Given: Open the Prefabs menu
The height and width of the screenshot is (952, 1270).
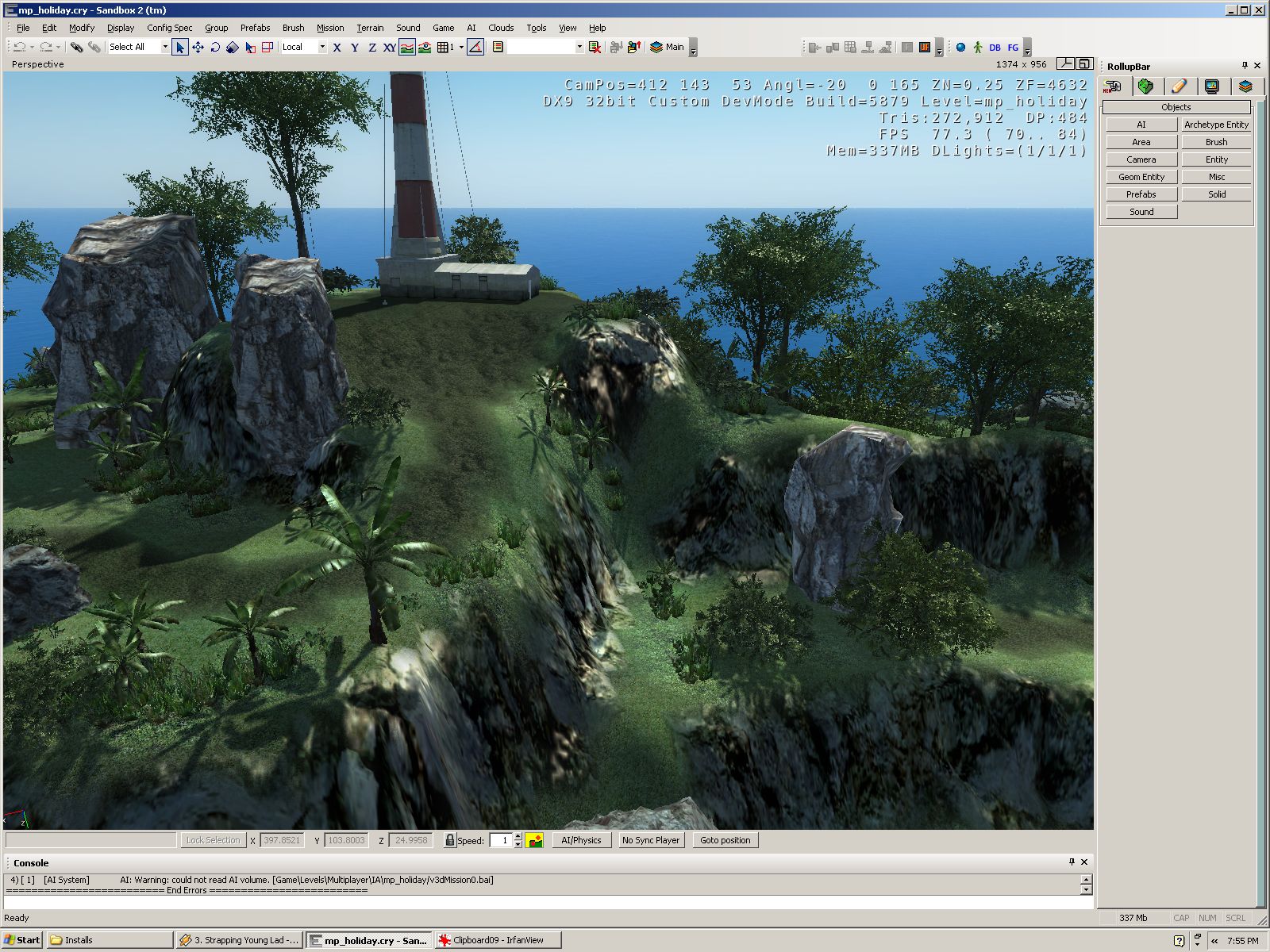Looking at the screenshot, I should tap(255, 28).
